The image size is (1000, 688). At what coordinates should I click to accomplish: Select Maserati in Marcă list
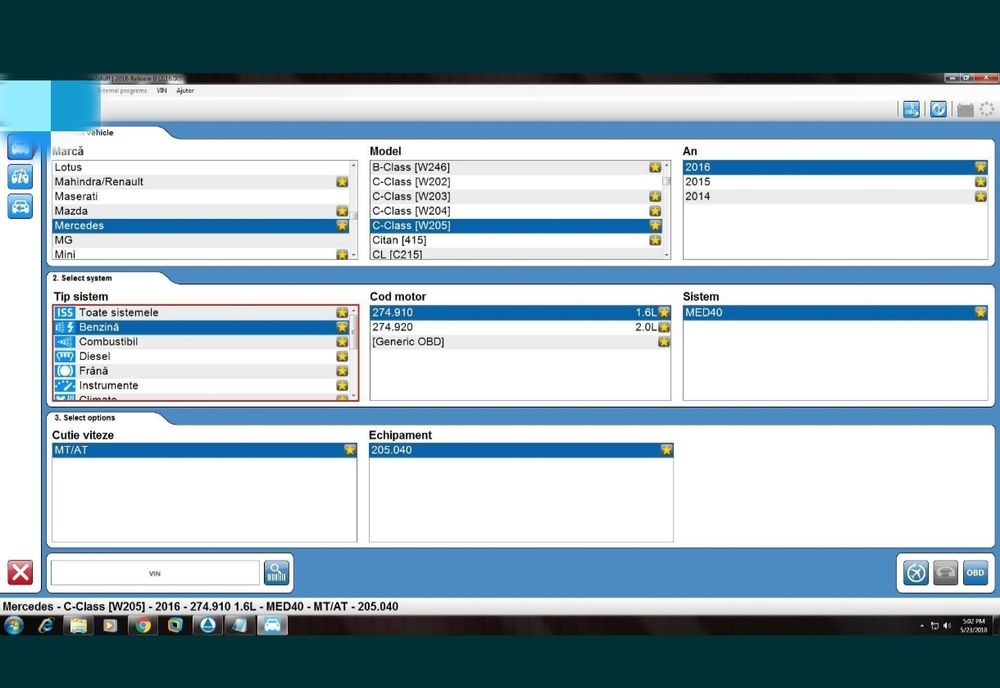click(x=201, y=196)
